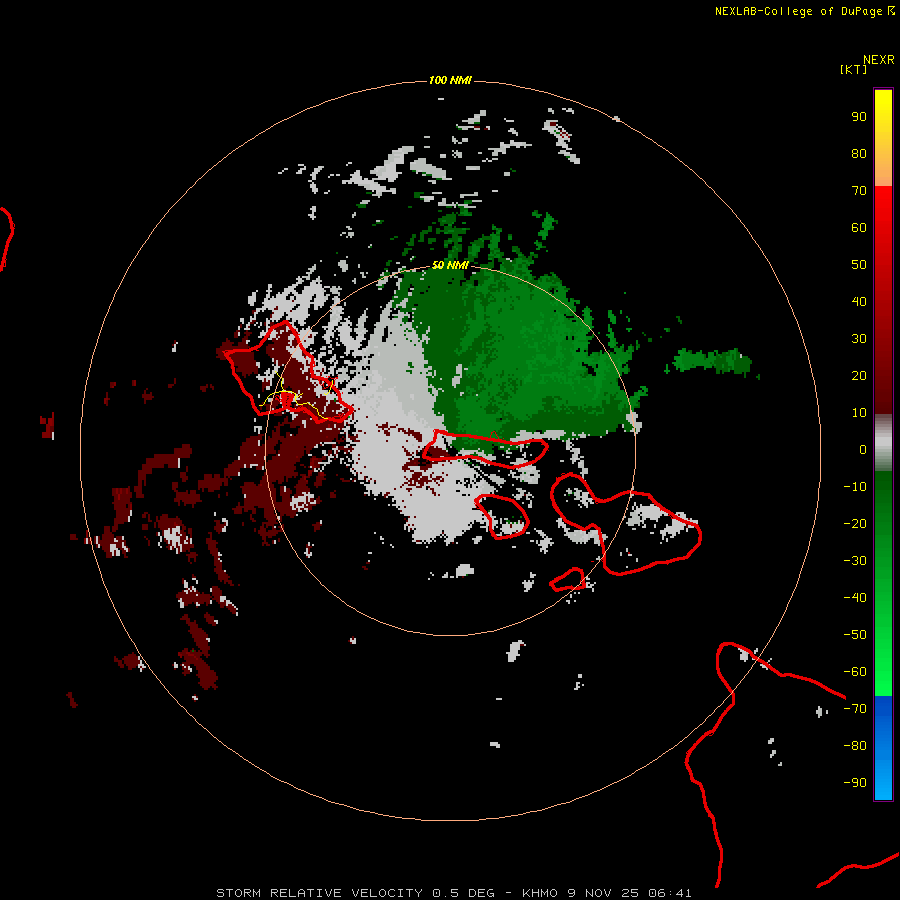Click the [KT] units label

[x=853, y=69]
